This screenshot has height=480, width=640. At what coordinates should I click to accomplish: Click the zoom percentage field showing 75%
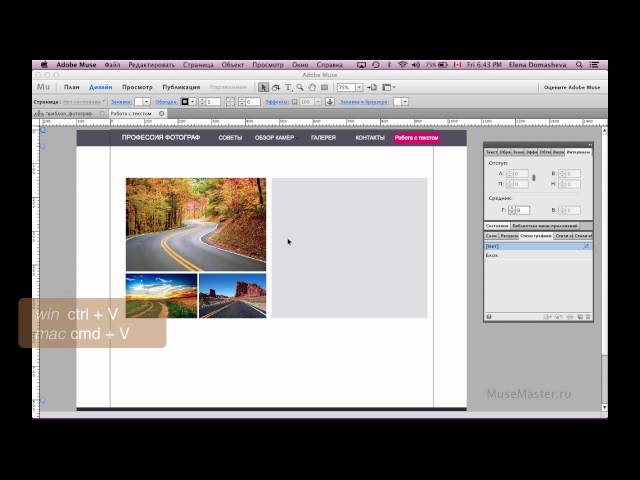346,87
